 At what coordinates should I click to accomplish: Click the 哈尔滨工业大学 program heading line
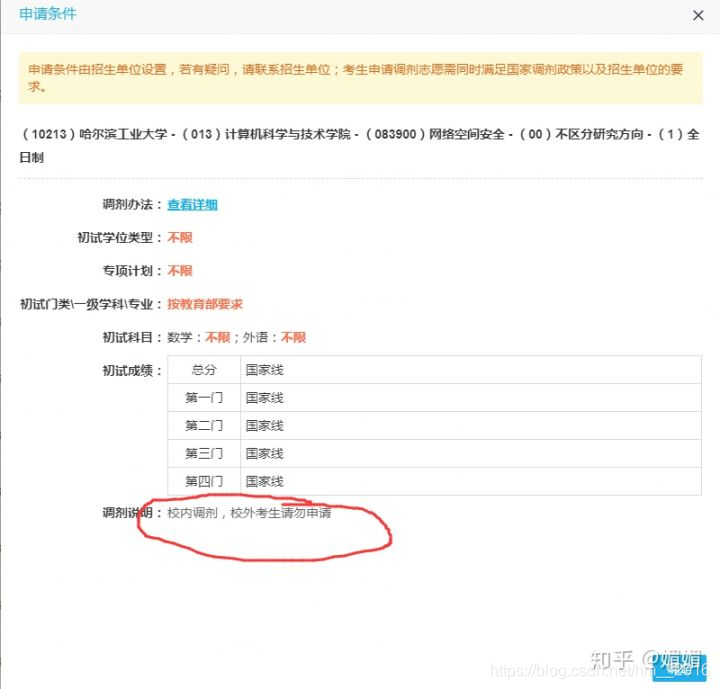[360, 145]
